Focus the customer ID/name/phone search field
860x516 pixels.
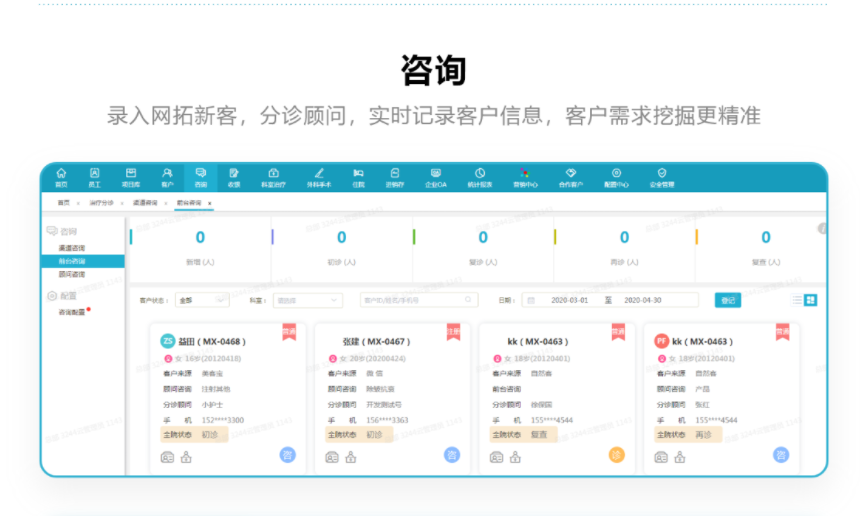click(x=419, y=300)
